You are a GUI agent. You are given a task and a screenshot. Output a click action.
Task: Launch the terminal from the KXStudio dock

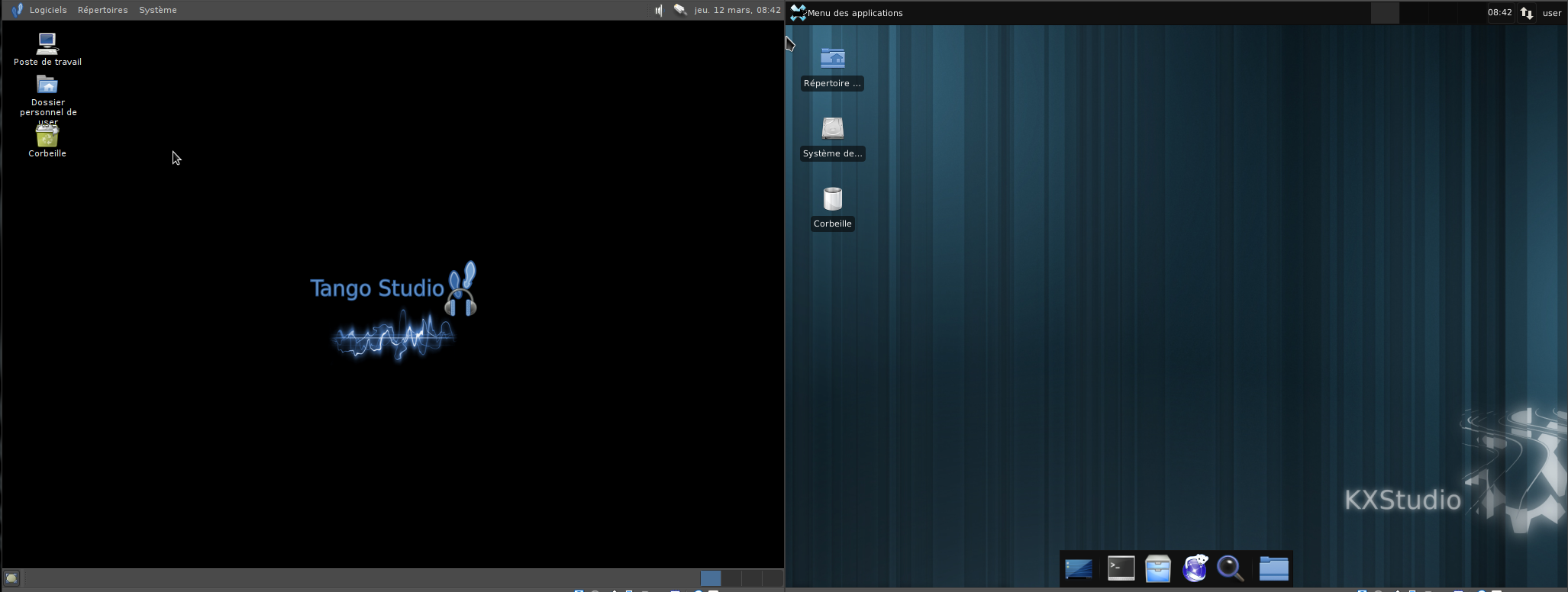pyautogui.click(x=1121, y=568)
